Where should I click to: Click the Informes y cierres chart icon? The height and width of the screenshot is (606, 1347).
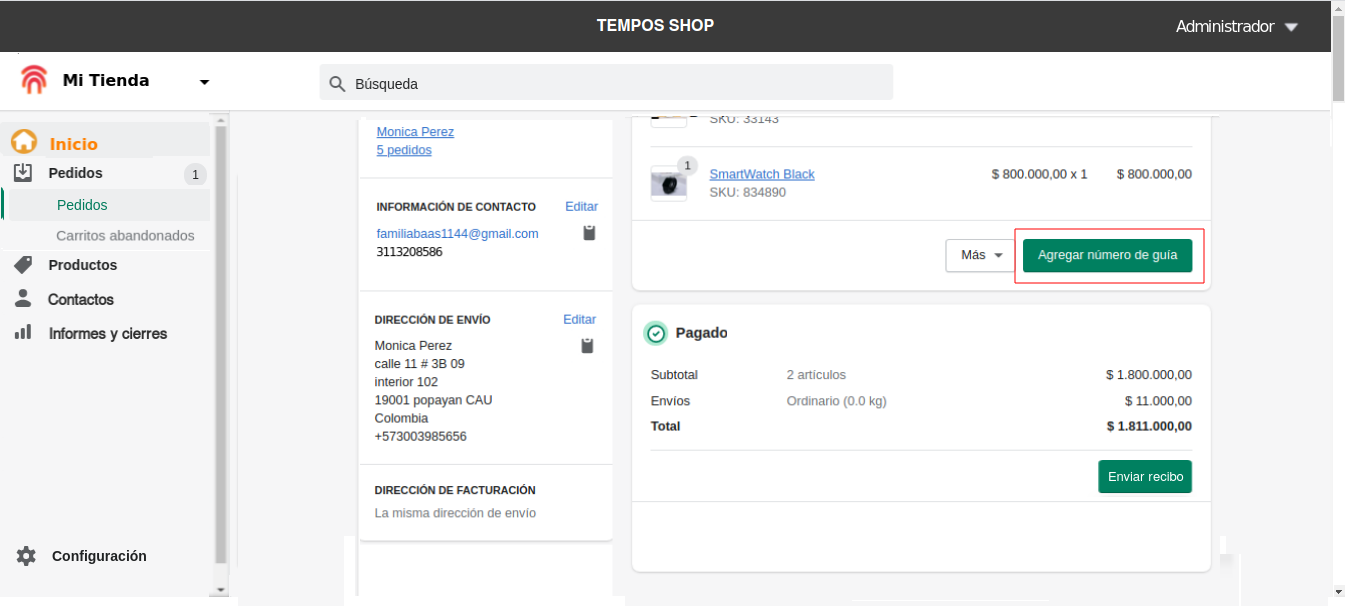(x=23, y=333)
